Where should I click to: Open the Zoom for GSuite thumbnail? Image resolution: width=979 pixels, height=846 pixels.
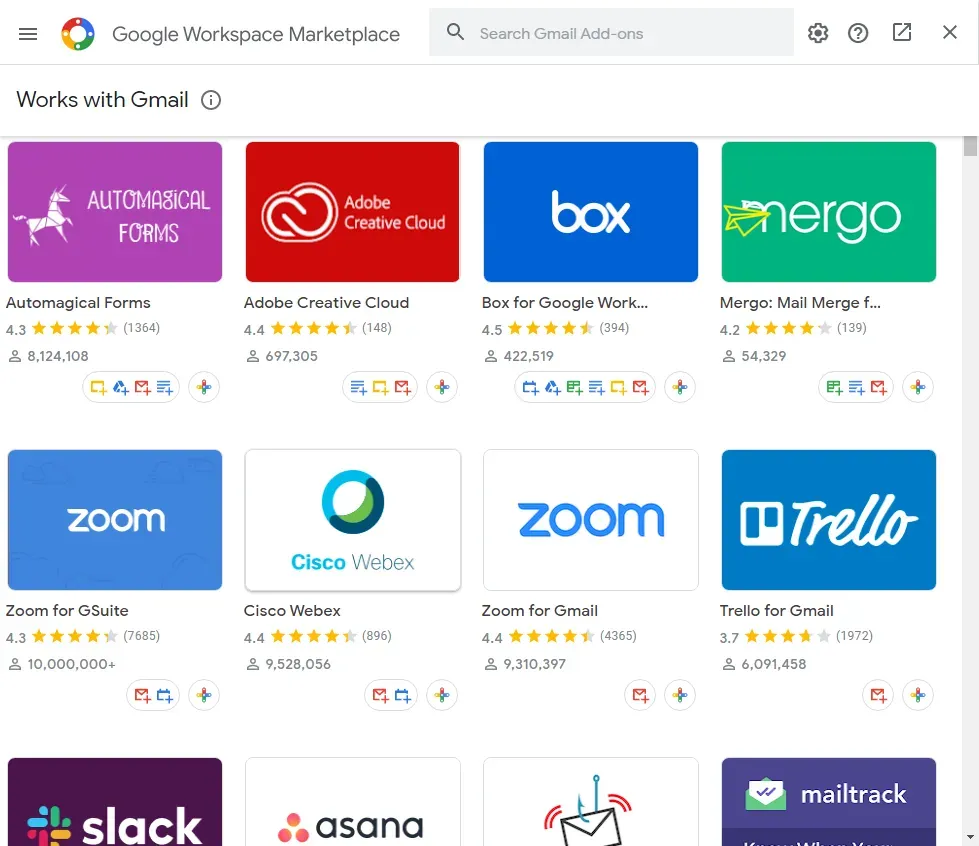coord(115,519)
